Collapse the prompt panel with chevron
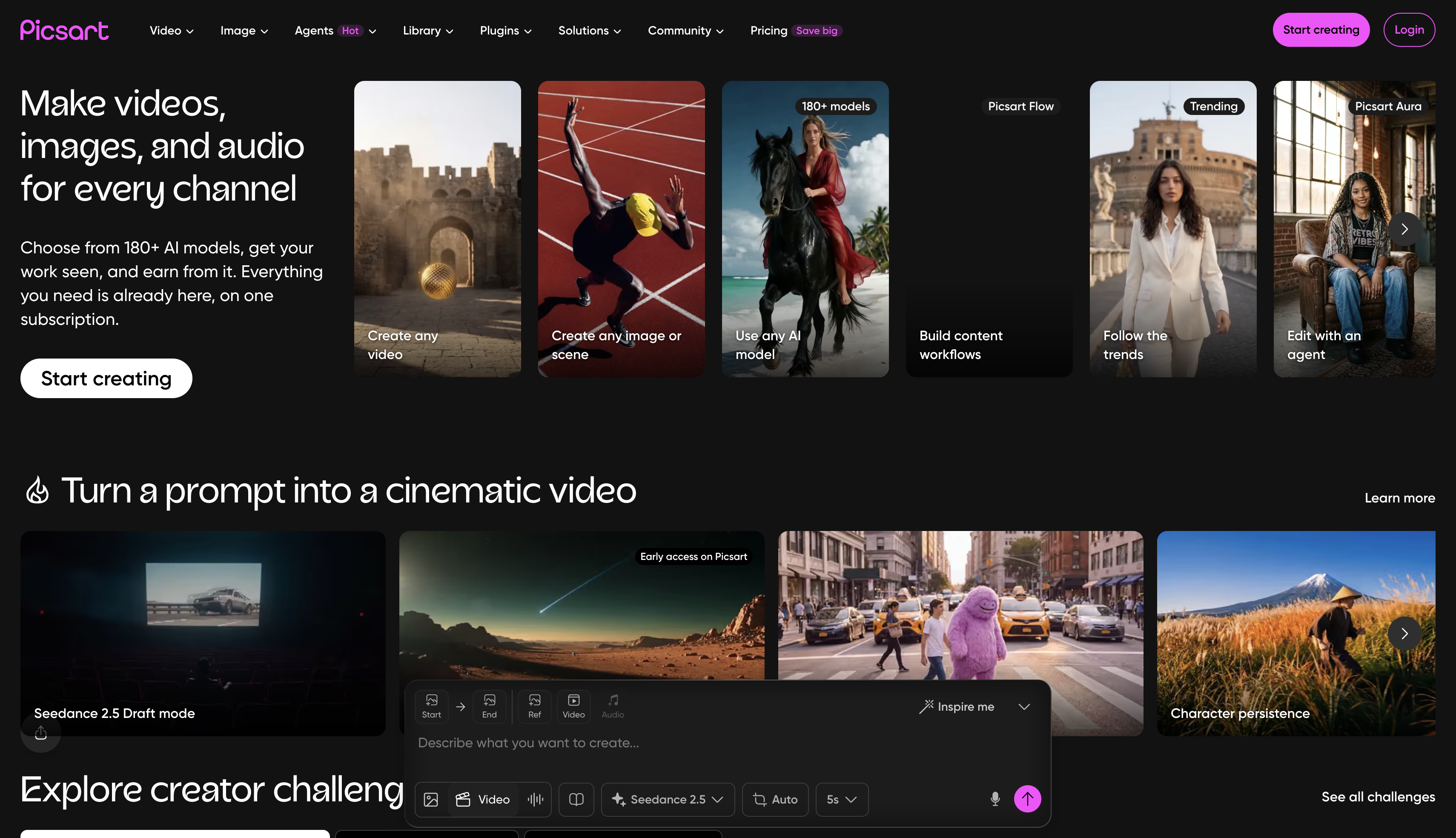The width and height of the screenshot is (1456, 838). coord(1024,706)
